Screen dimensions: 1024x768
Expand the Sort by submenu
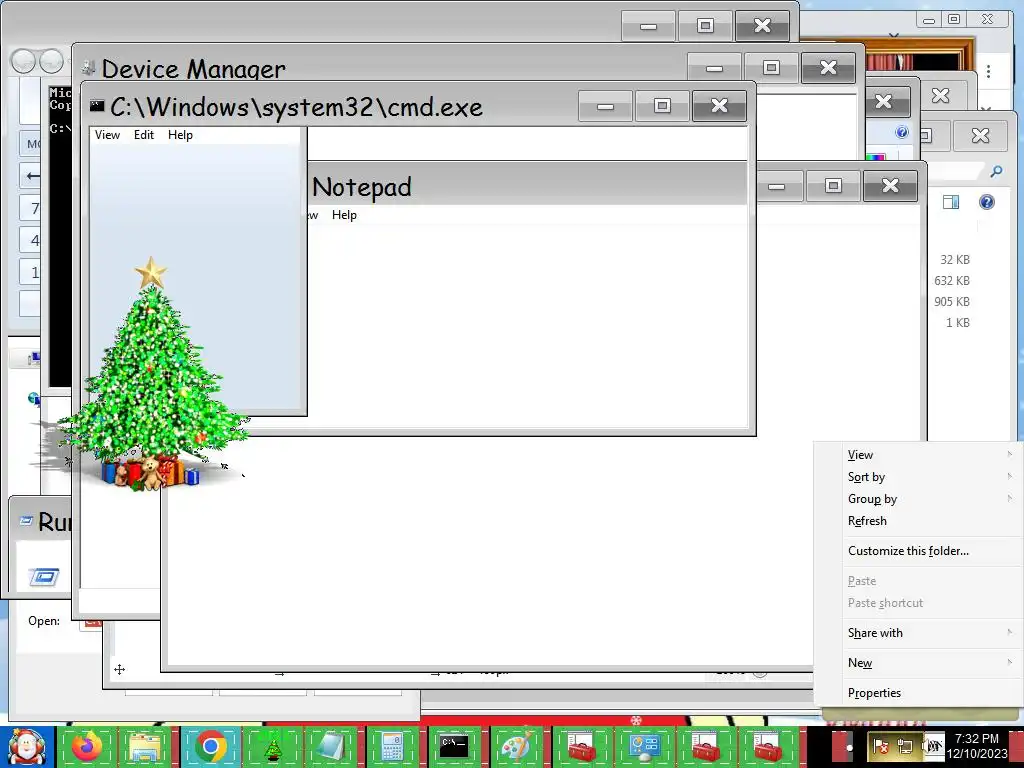tap(918, 477)
